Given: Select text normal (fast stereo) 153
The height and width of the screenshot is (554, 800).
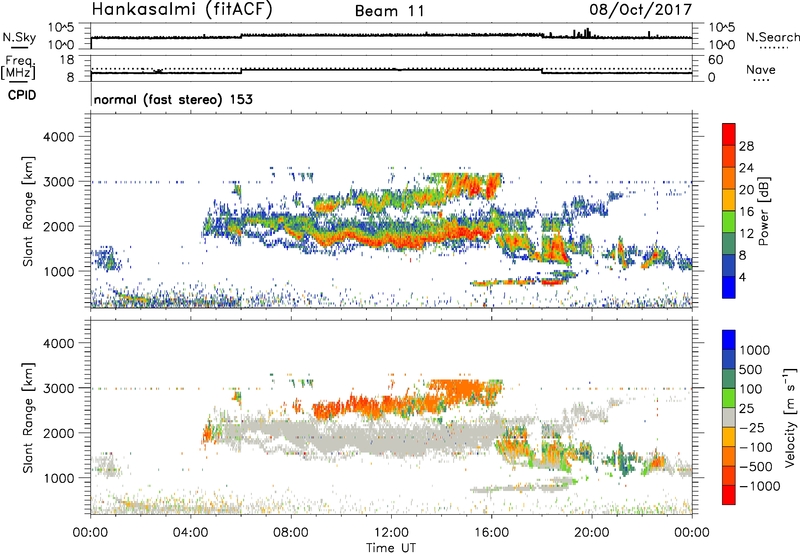Looking at the screenshot, I should coord(173,99).
